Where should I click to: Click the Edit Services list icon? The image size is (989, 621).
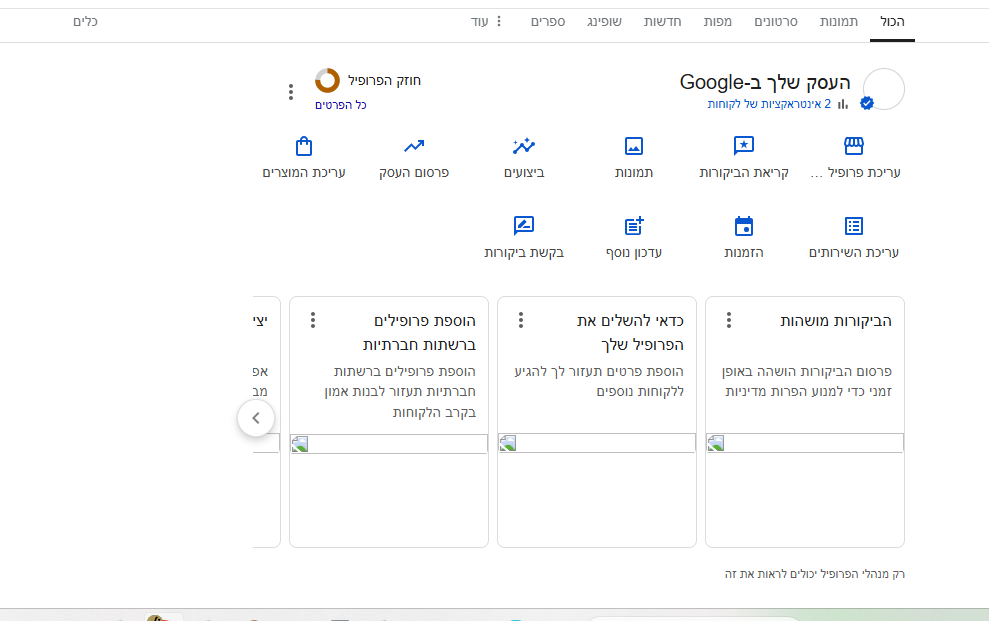853,226
